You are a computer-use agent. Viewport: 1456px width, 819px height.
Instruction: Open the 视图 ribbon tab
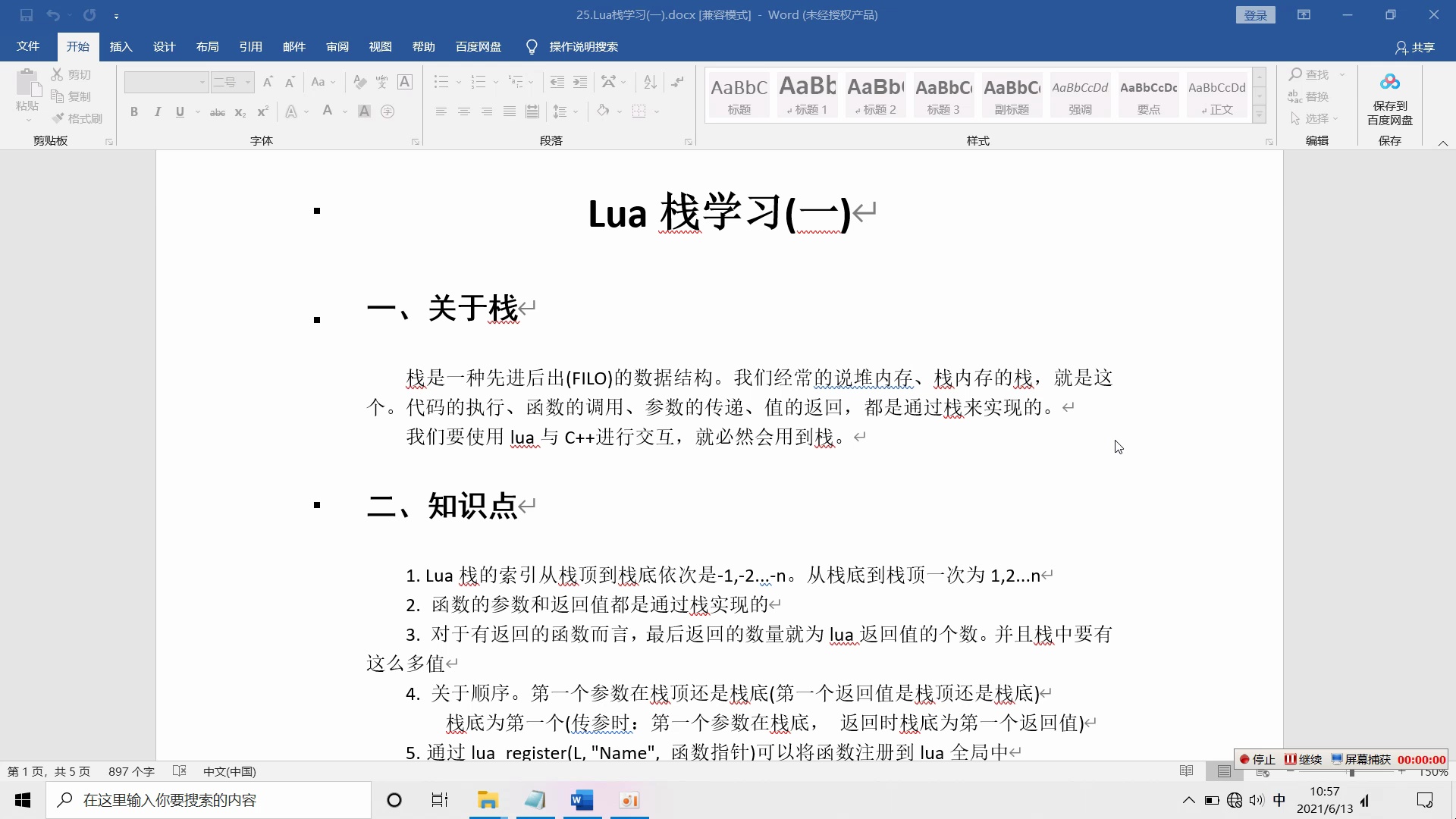(381, 46)
